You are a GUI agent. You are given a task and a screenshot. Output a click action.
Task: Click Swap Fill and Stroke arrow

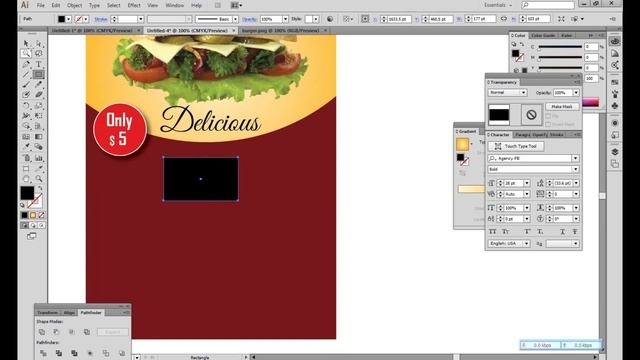point(40,189)
